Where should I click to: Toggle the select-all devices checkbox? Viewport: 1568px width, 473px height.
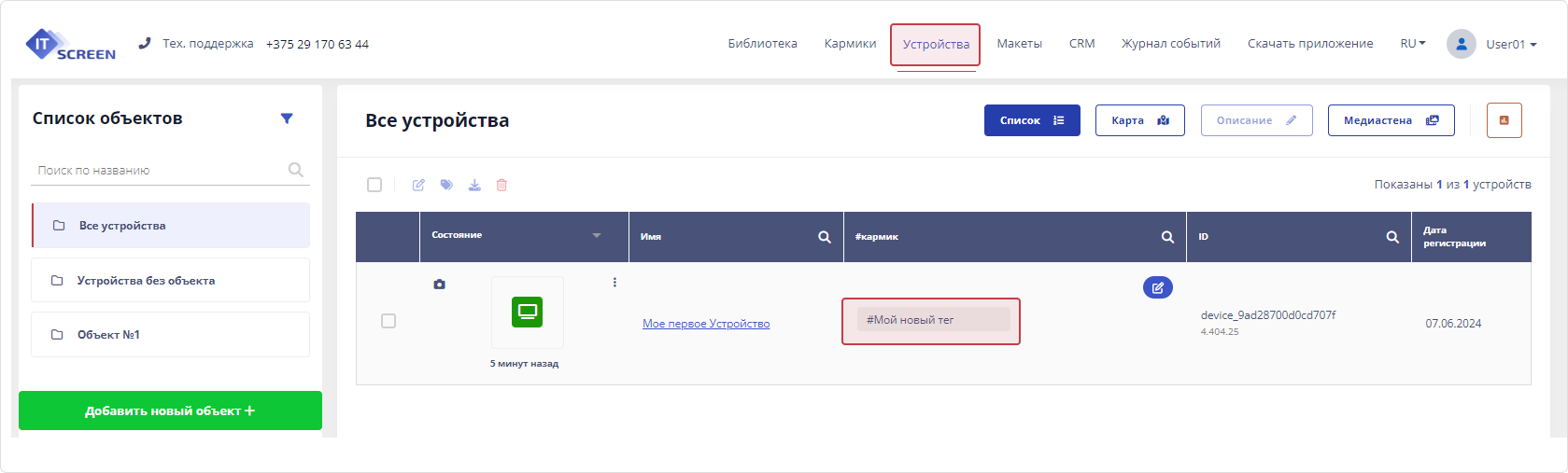pos(374,185)
